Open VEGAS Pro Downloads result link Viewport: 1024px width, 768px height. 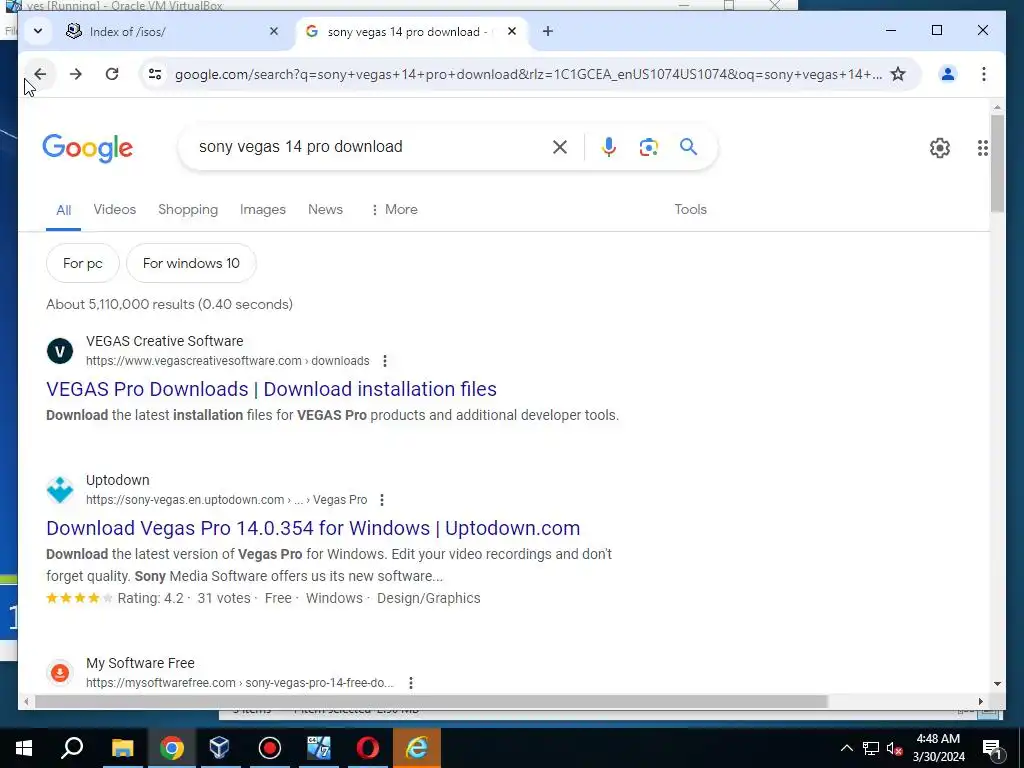271,389
